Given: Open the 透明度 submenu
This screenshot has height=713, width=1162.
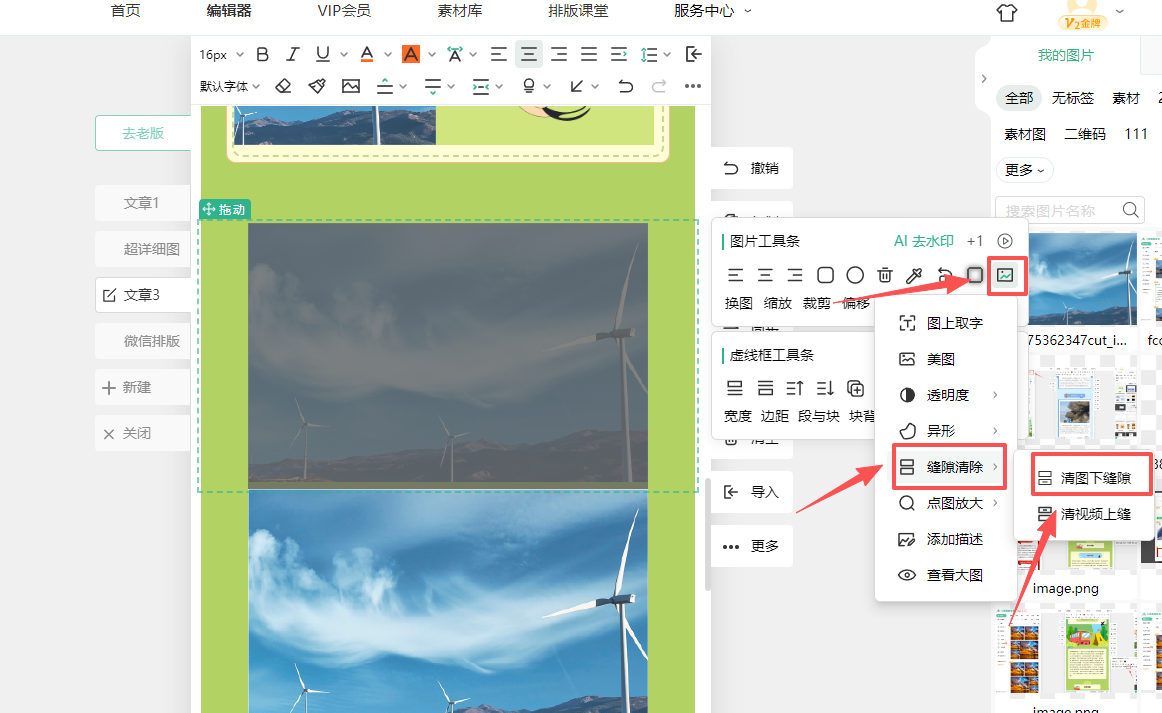Looking at the screenshot, I should tap(949, 395).
